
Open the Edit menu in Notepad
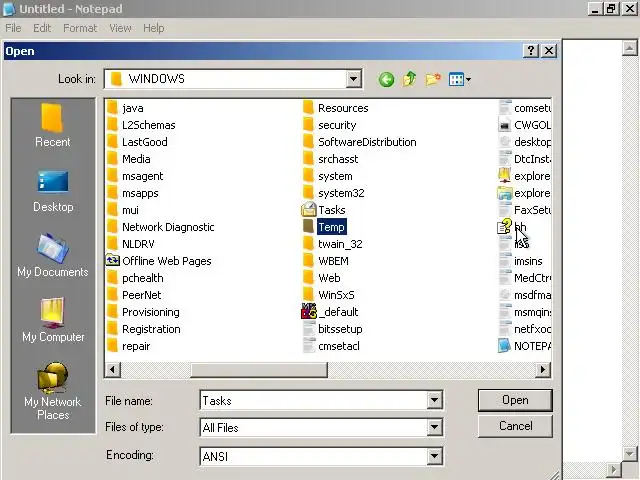click(42, 28)
